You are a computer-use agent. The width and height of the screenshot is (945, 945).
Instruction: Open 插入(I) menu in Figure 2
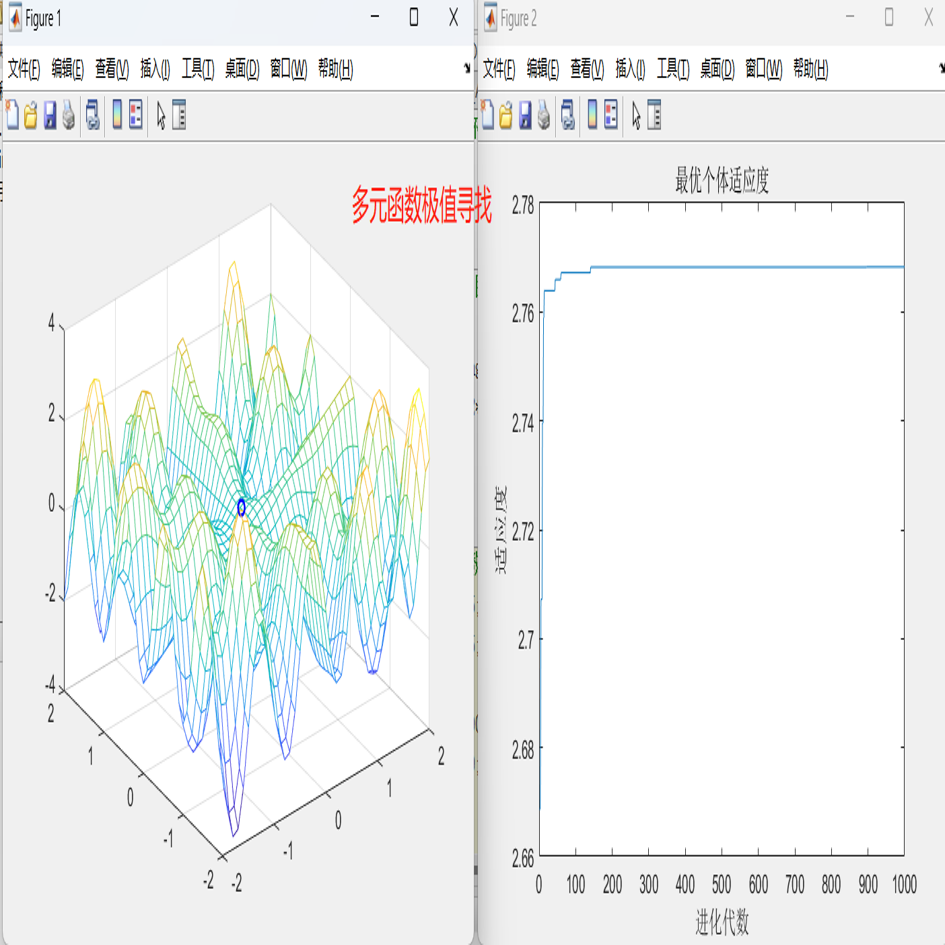point(630,69)
